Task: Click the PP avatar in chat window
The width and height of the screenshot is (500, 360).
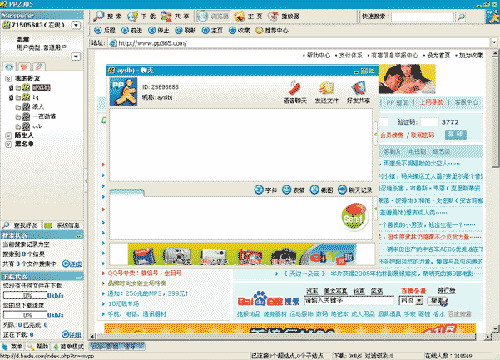Action: point(123,92)
